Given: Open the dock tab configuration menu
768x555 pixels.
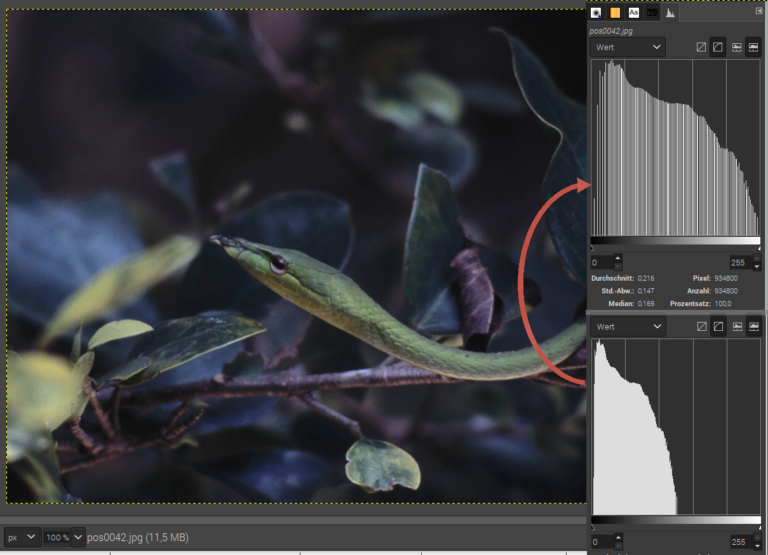Looking at the screenshot, I should pos(759,10).
